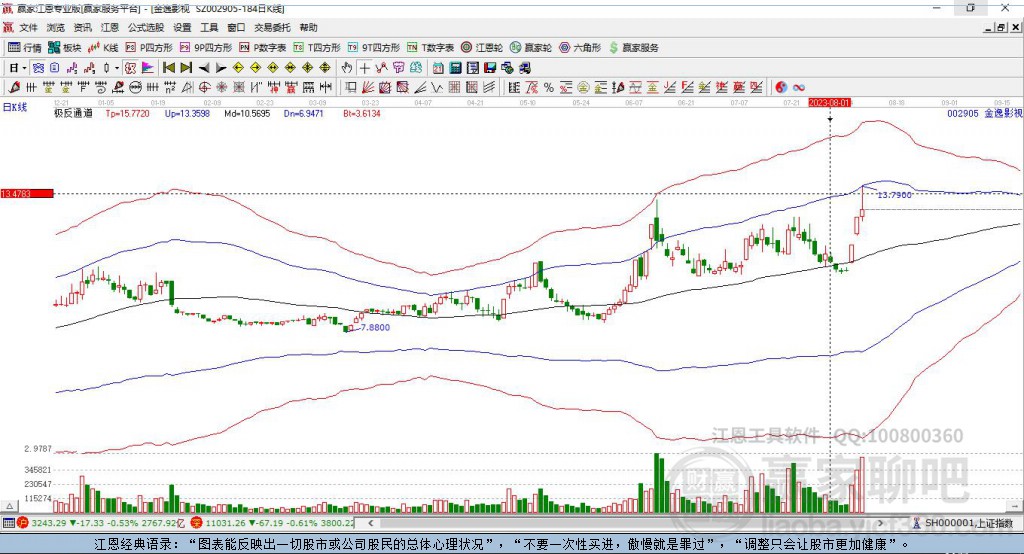Click the Shenzhen index 11031.26 status entry
This screenshot has height=554, width=1024.
(x=272, y=523)
